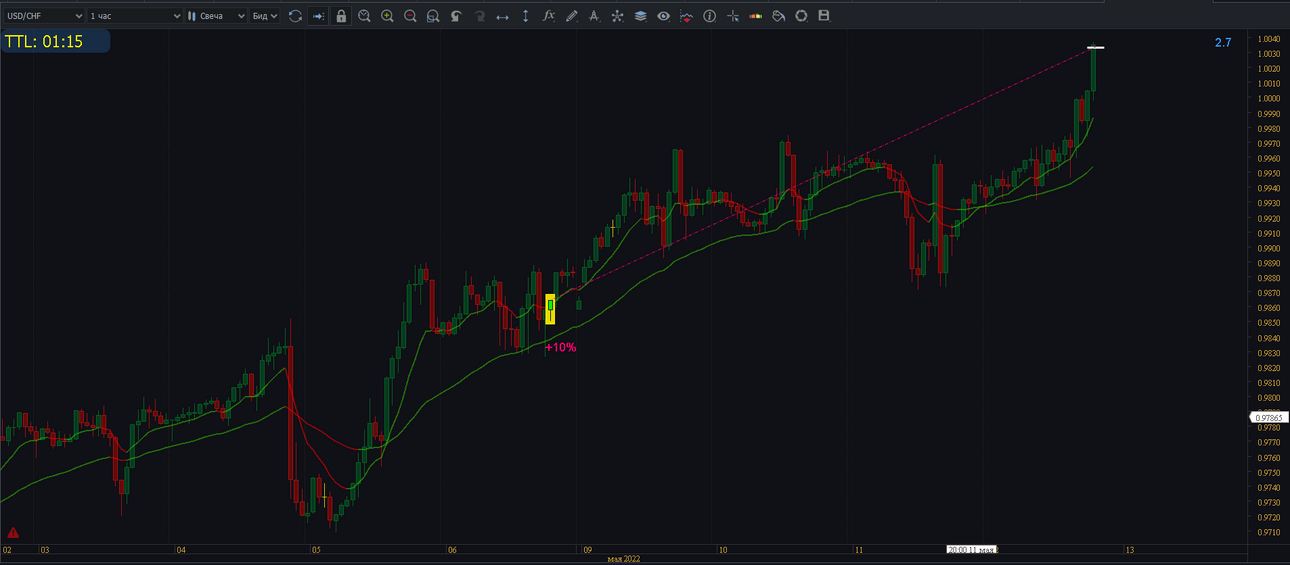This screenshot has height=565, width=1290.
Task: Toggle the chart lock icon
Action: coord(341,16)
